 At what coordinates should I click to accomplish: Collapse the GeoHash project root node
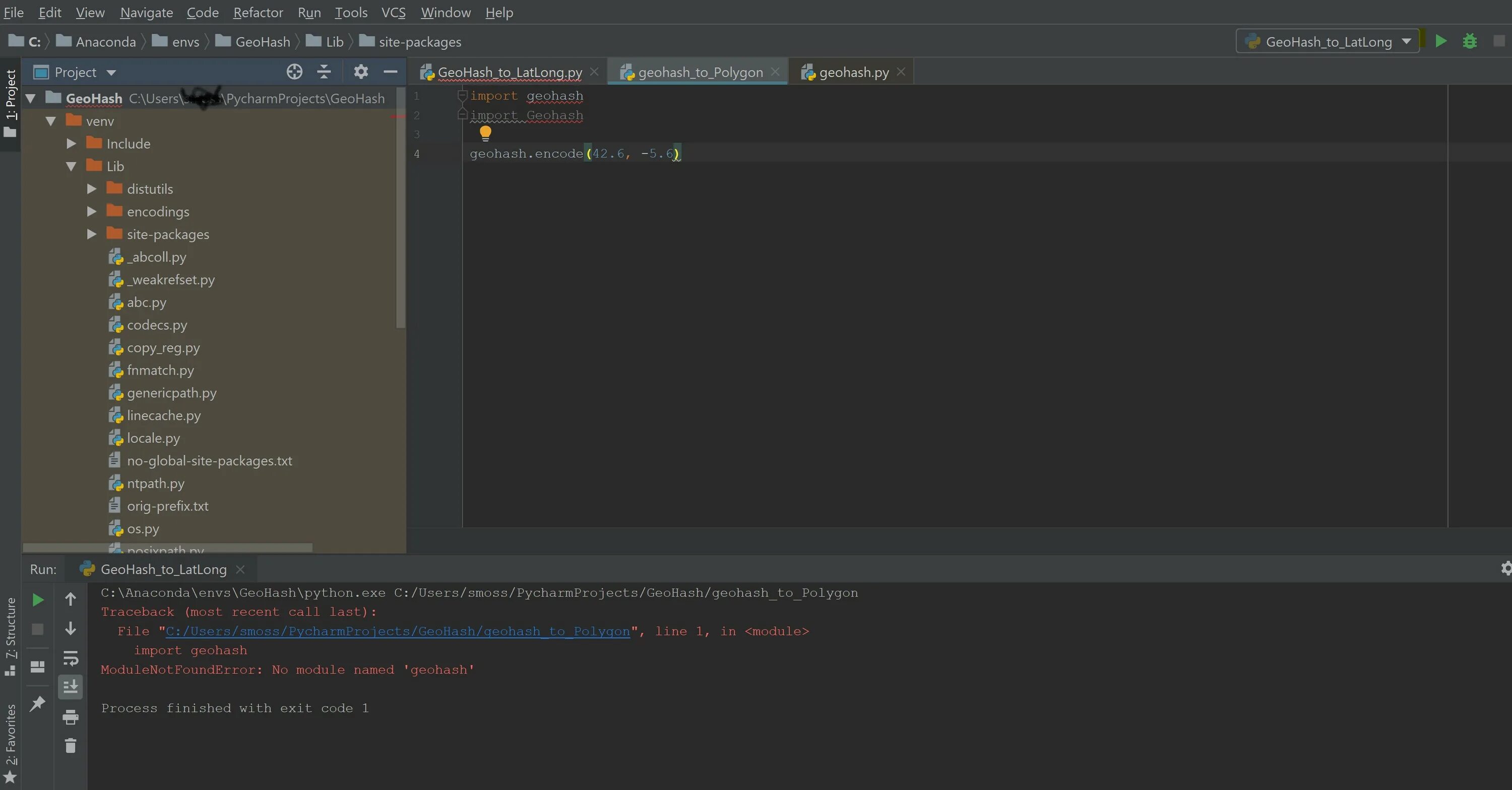point(31,99)
